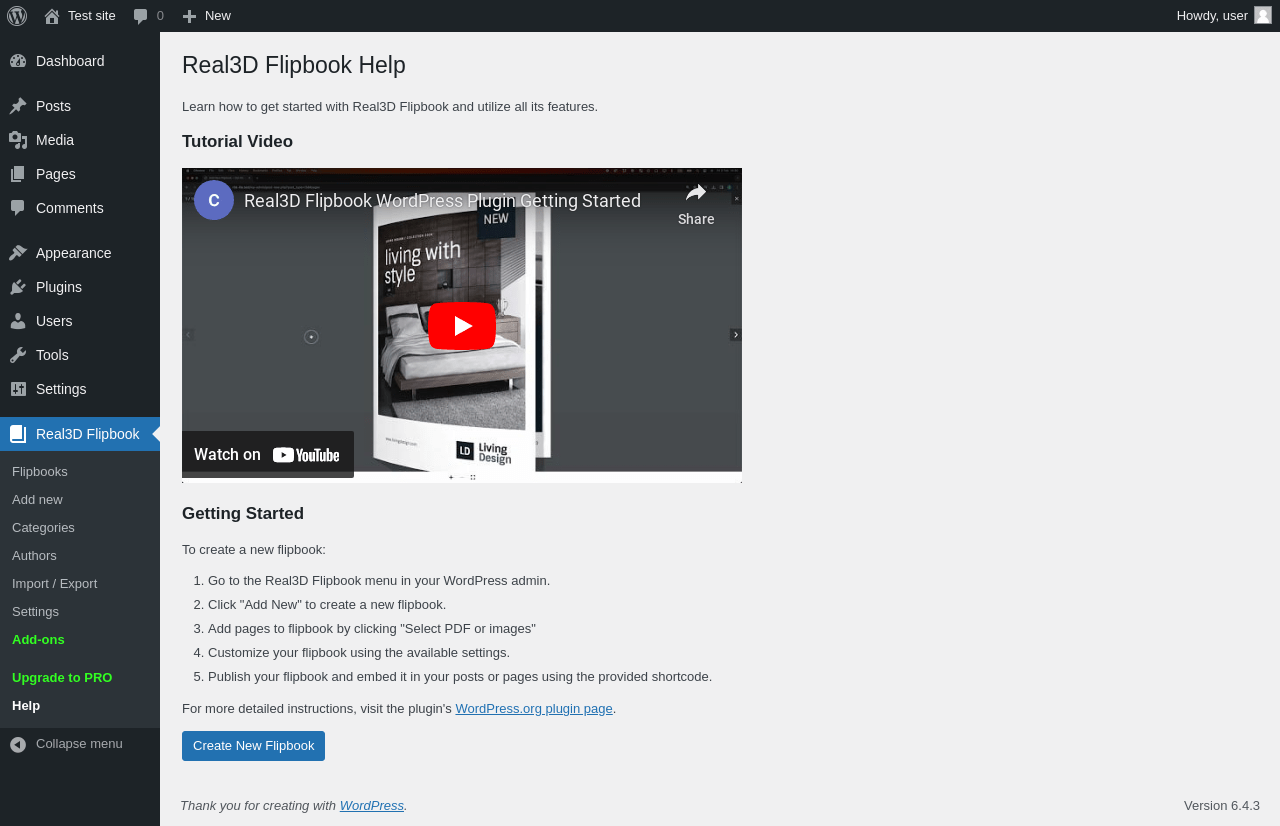The image size is (1280, 826).
Task: Click the Settings sliders icon
Action: point(18,389)
